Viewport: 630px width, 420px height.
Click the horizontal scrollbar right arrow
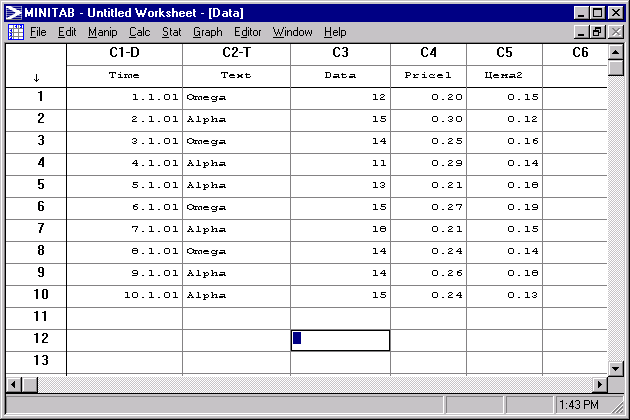click(x=601, y=384)
